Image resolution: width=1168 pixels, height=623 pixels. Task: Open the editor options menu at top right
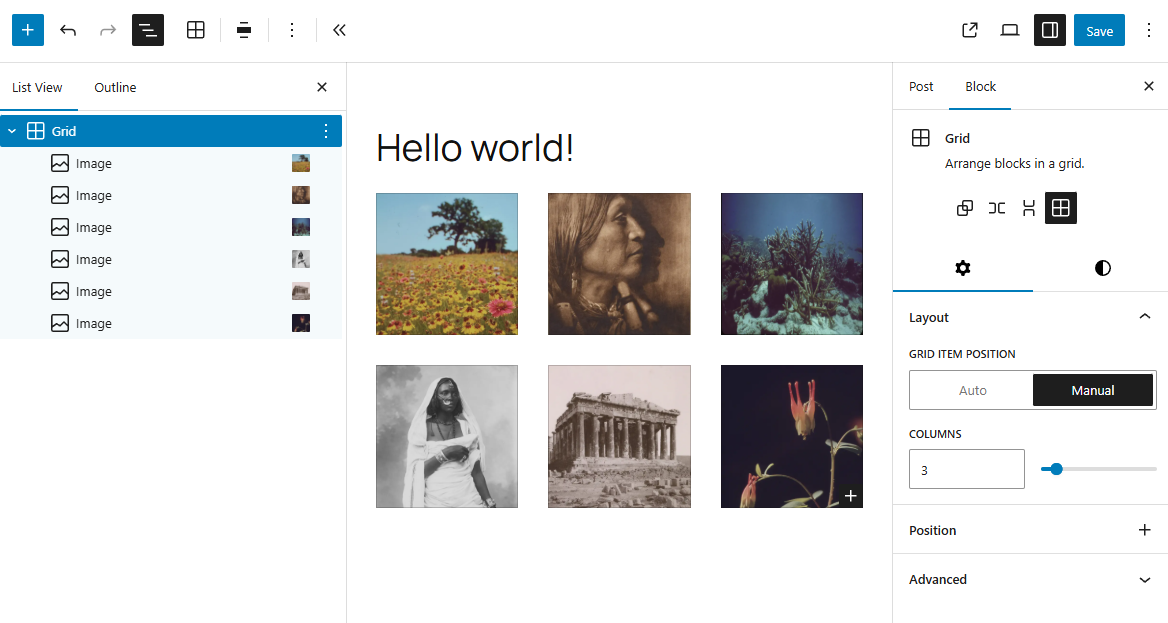(1148, 30)
